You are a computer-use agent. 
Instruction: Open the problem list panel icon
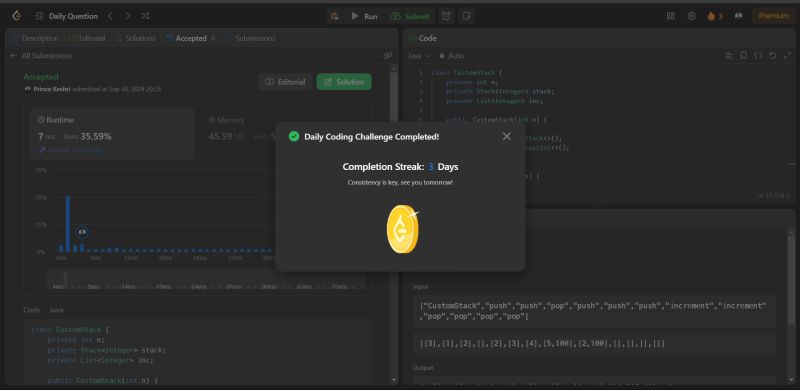click(39, 16)
